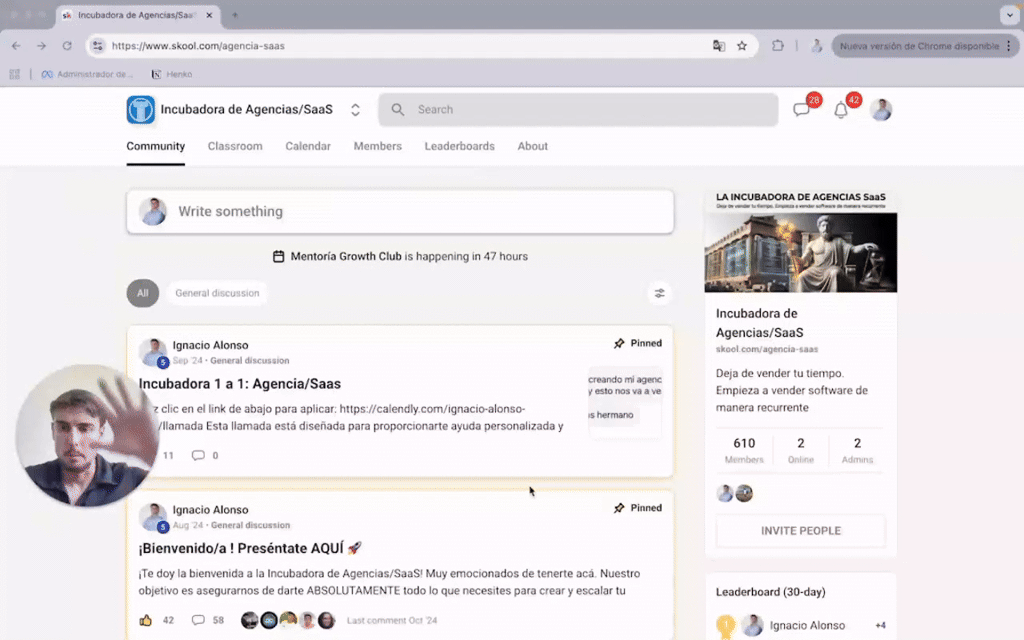Click the INVITE PEOPLE button

pyautogui.click(x=801, y=531)
